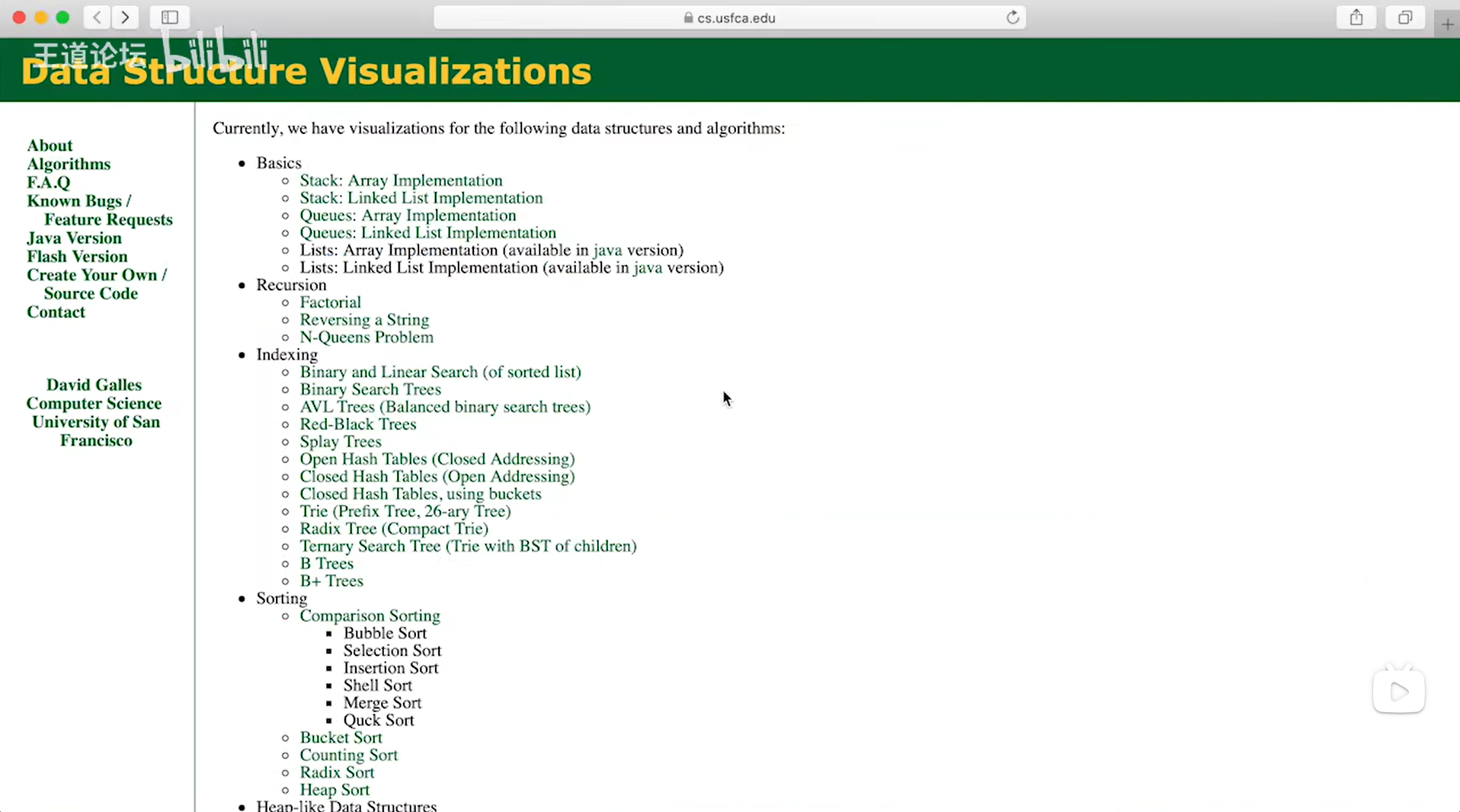Click the Quck Sort list item

pyautogui.click(x=379, y=721)
